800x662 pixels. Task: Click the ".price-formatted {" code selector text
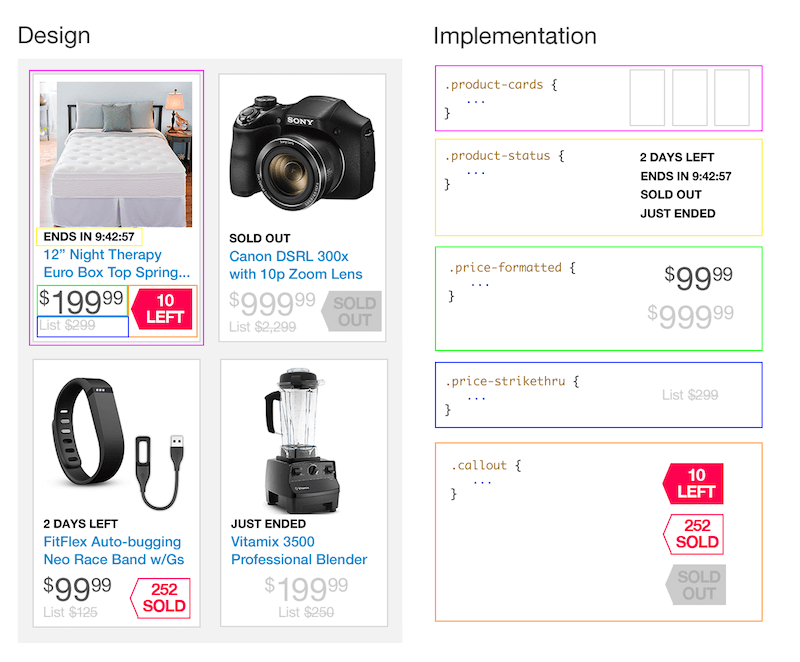pyautogui.click(x=512, y=268)
